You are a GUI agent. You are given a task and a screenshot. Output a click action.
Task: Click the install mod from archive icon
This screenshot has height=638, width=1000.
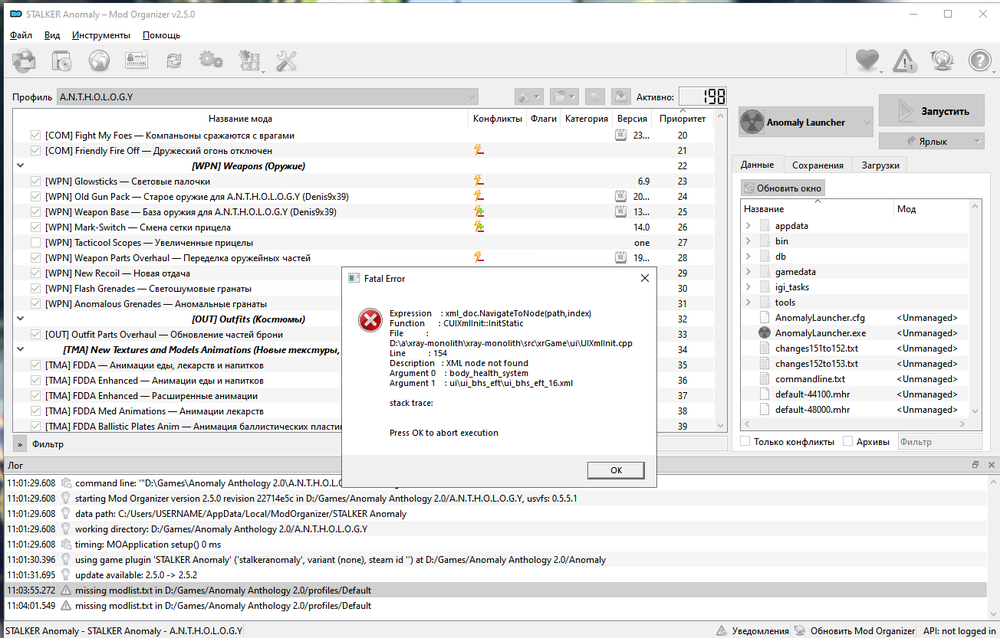25,61
